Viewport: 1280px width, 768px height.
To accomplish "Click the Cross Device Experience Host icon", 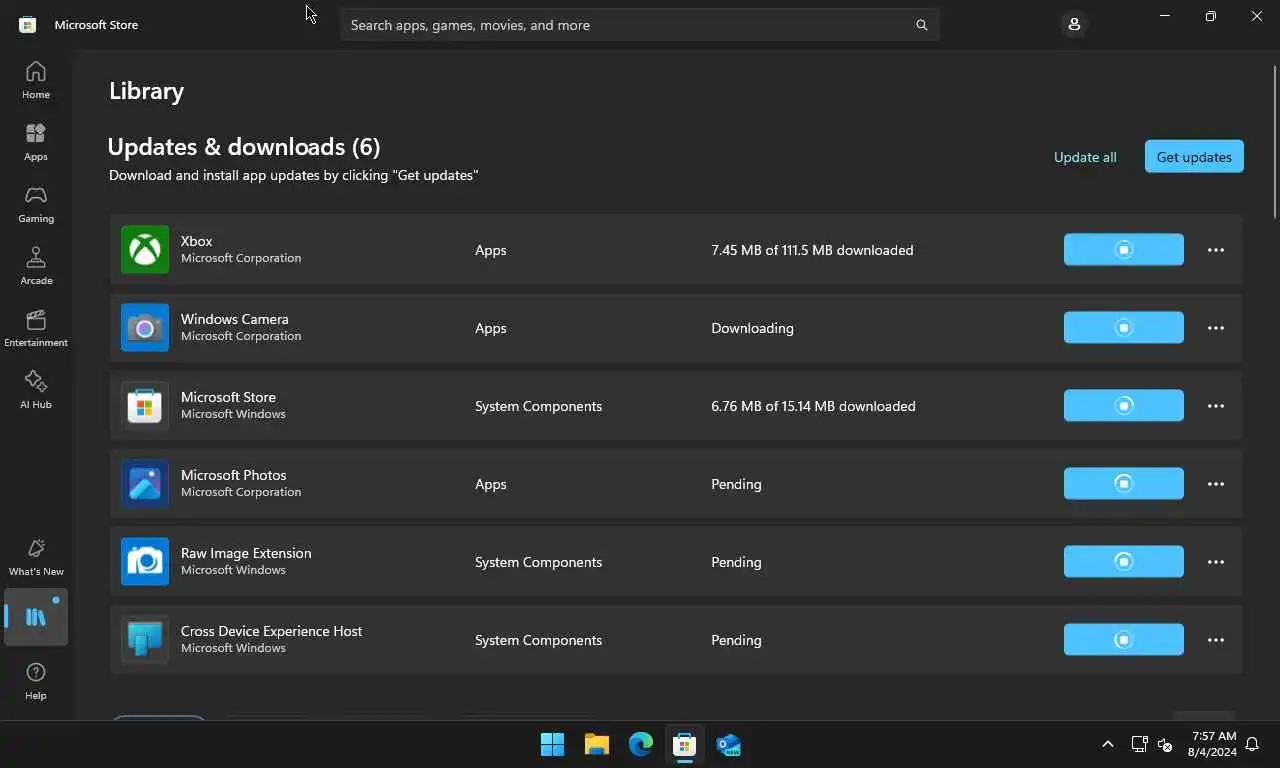I will (x=145, y=639).
